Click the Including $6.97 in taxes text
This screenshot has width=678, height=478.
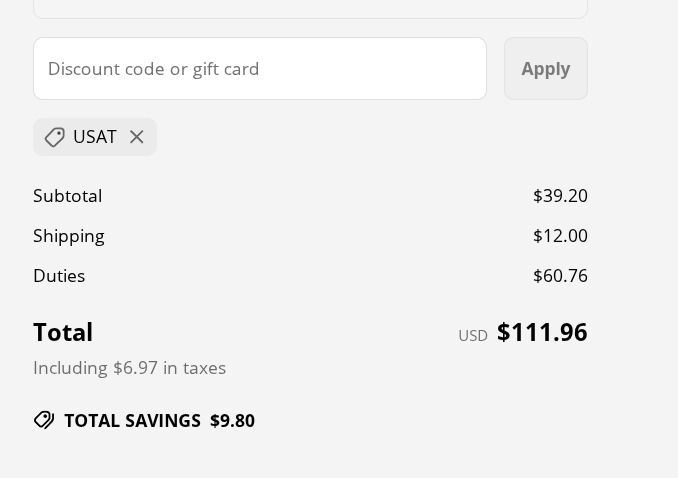click(x=130, y=368)
